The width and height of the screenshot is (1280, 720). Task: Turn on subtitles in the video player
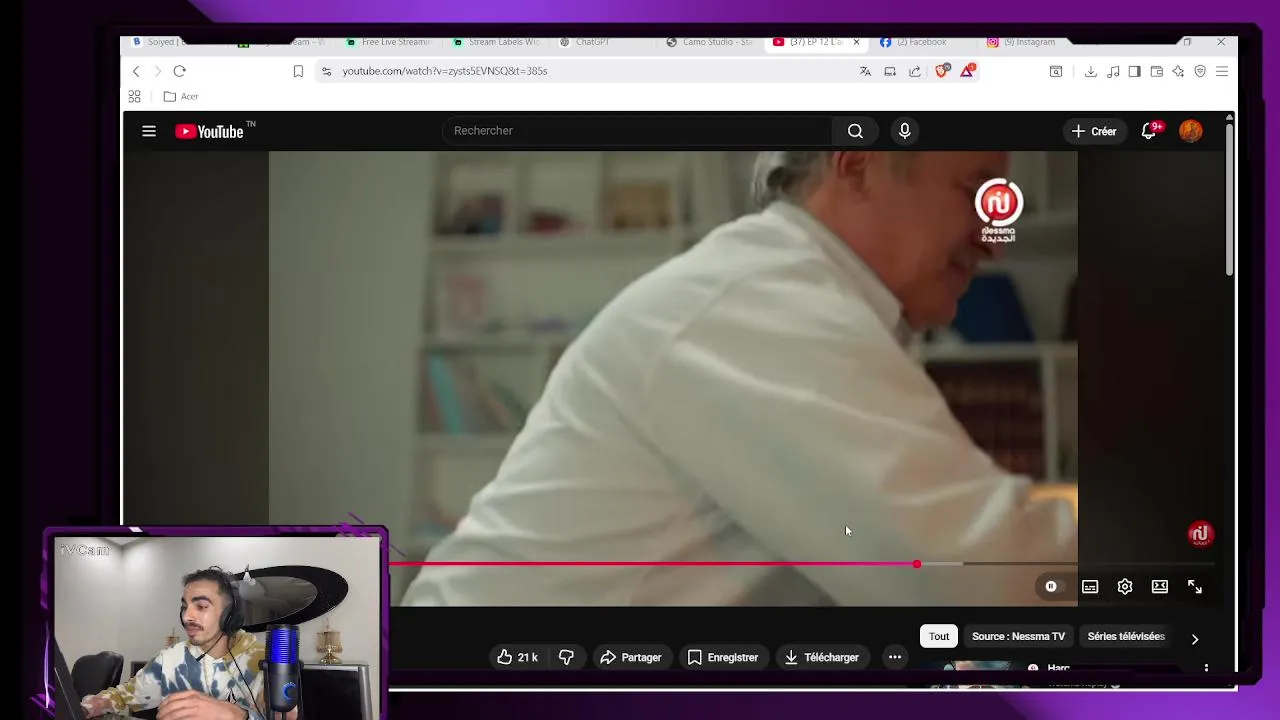(1090, 587)
